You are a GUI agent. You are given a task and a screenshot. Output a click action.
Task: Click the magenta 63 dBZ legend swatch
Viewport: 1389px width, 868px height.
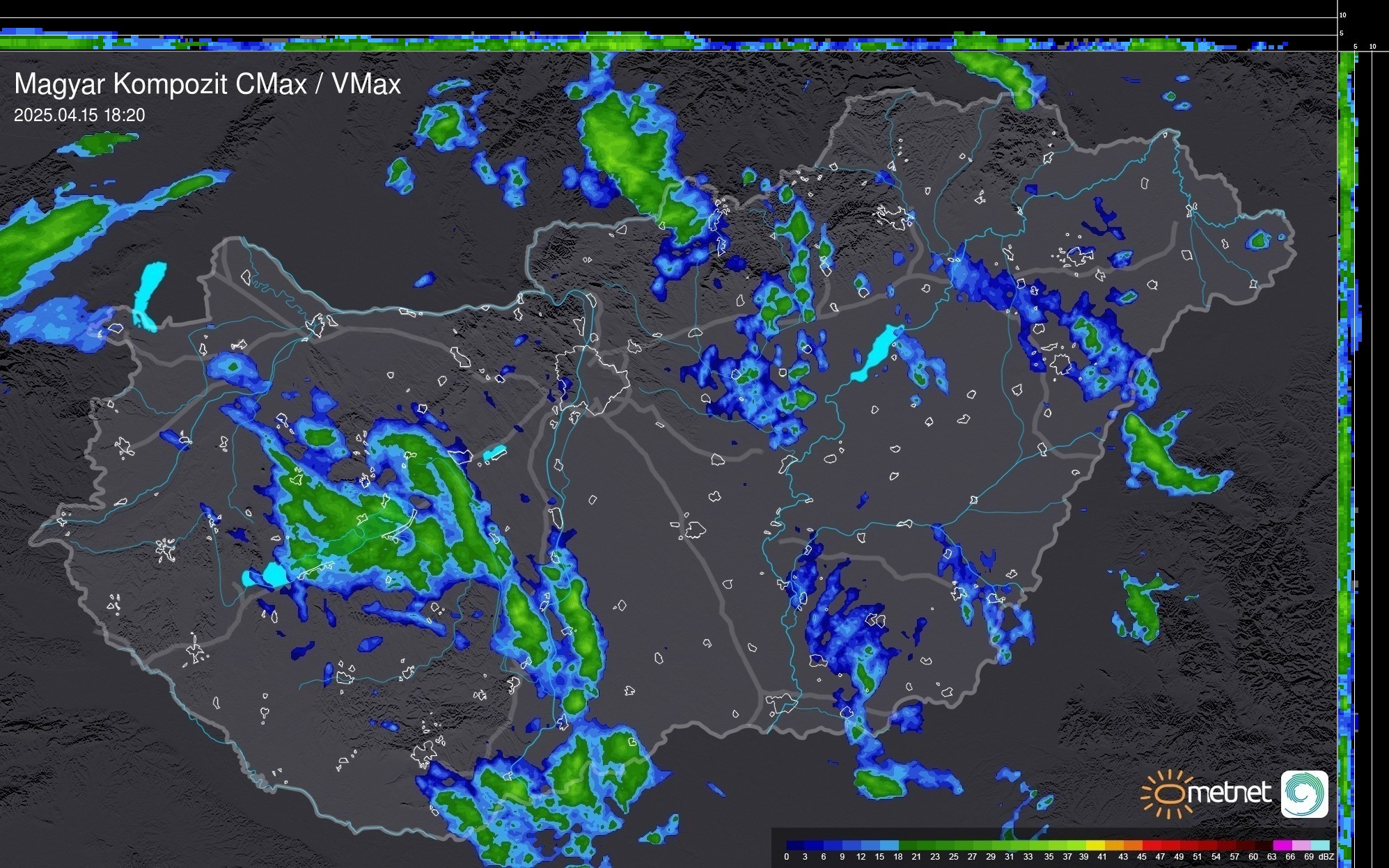pyautogui.click(x=1281, y=845)
